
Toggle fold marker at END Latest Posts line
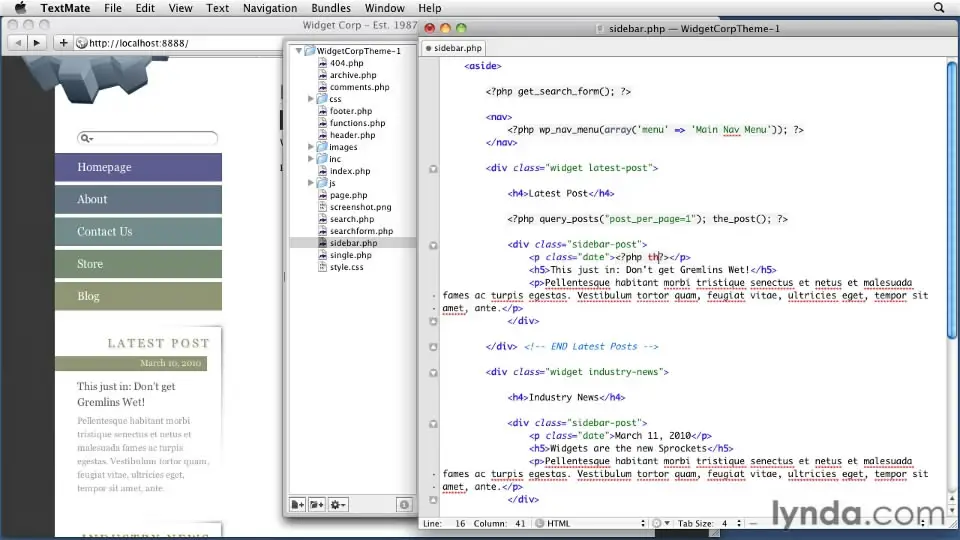click(433, 347)
